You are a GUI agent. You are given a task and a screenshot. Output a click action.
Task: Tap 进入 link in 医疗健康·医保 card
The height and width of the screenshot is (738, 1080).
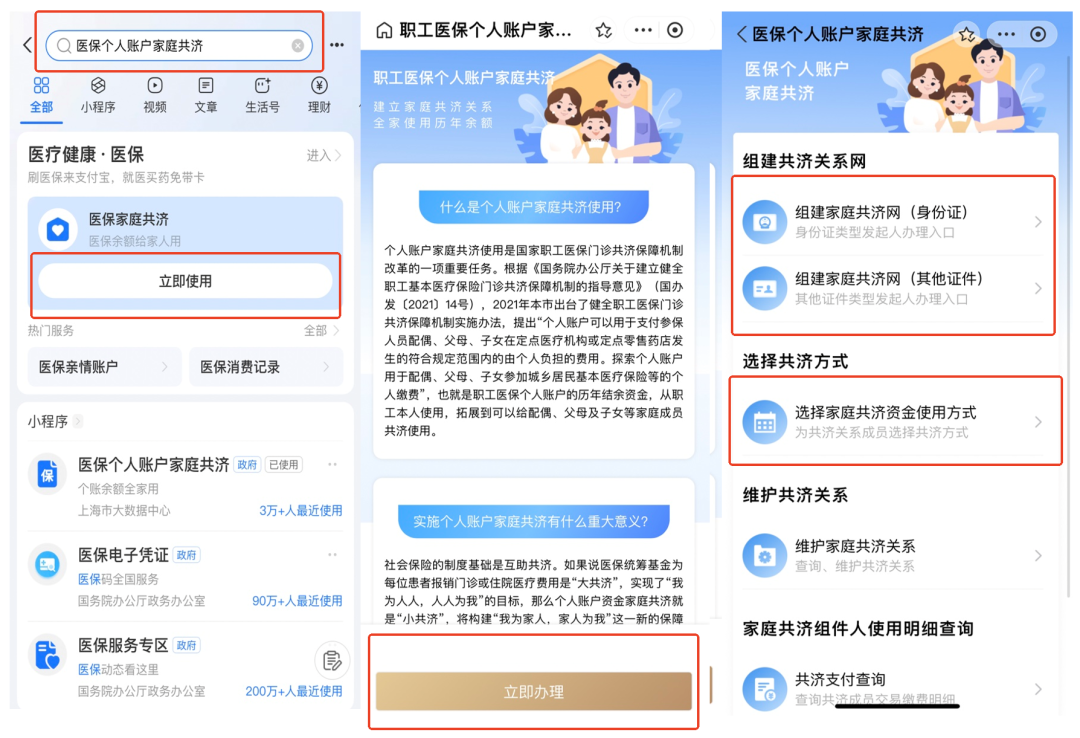(x=324, y=156)
